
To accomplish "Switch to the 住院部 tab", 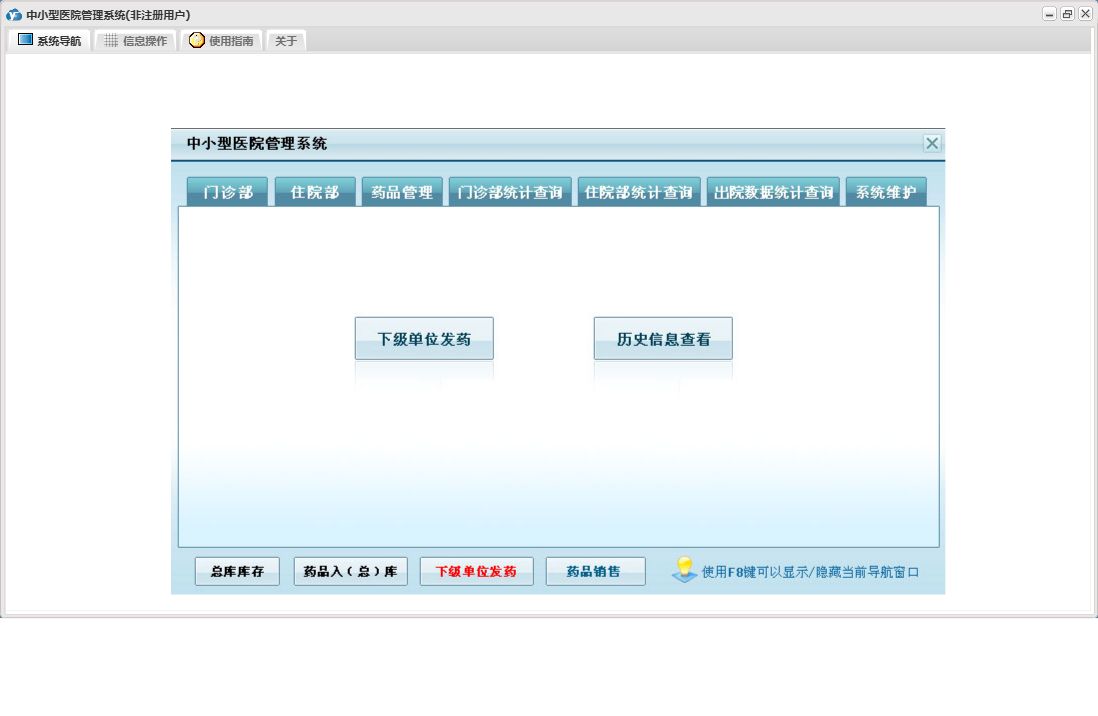I will pyautogui.click(x=315, y=192).
